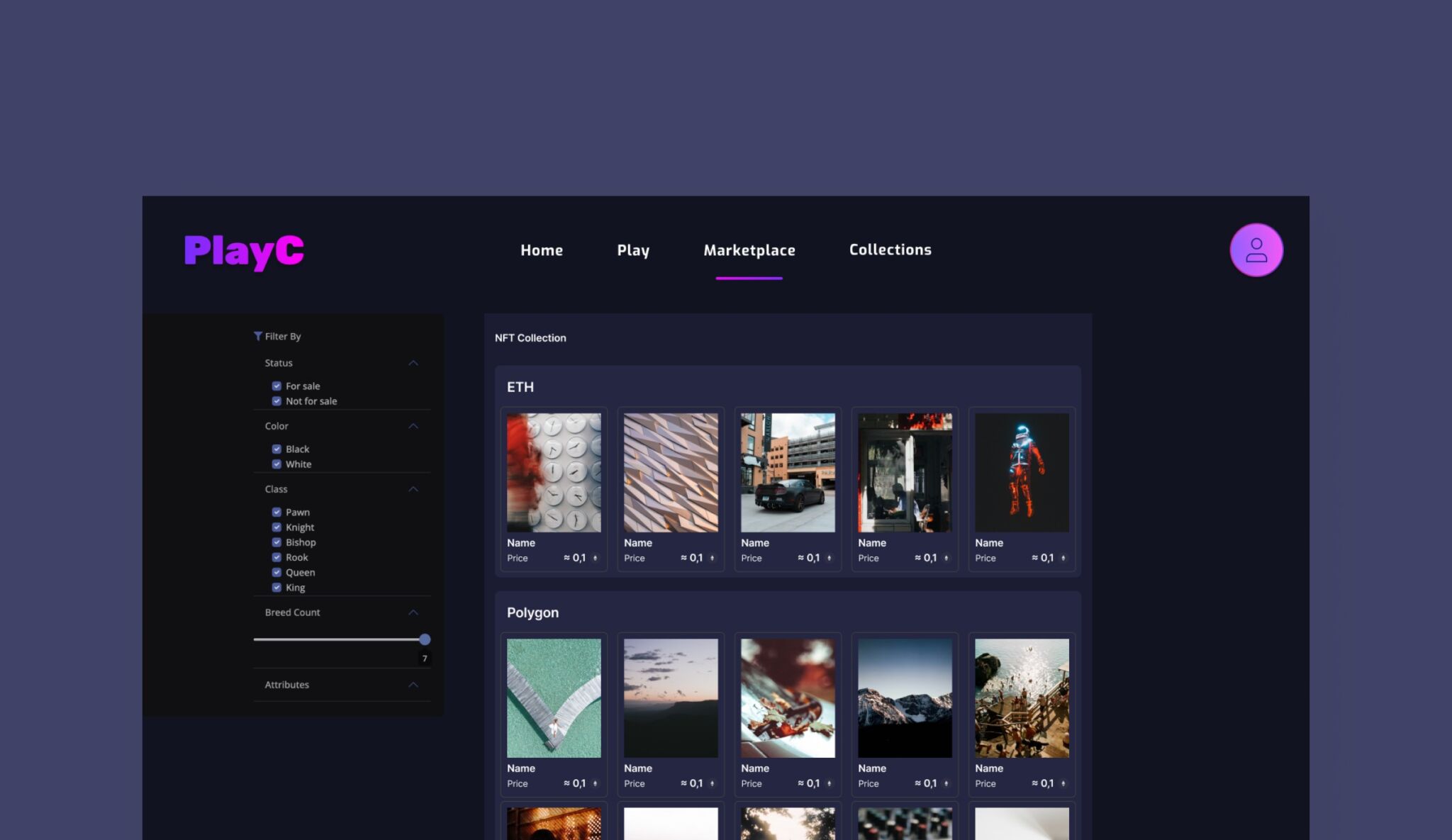Screen dimensions: 1452x840
Task: Open the V-shaped pier NFT image
Action: click(x=554, y=698)
